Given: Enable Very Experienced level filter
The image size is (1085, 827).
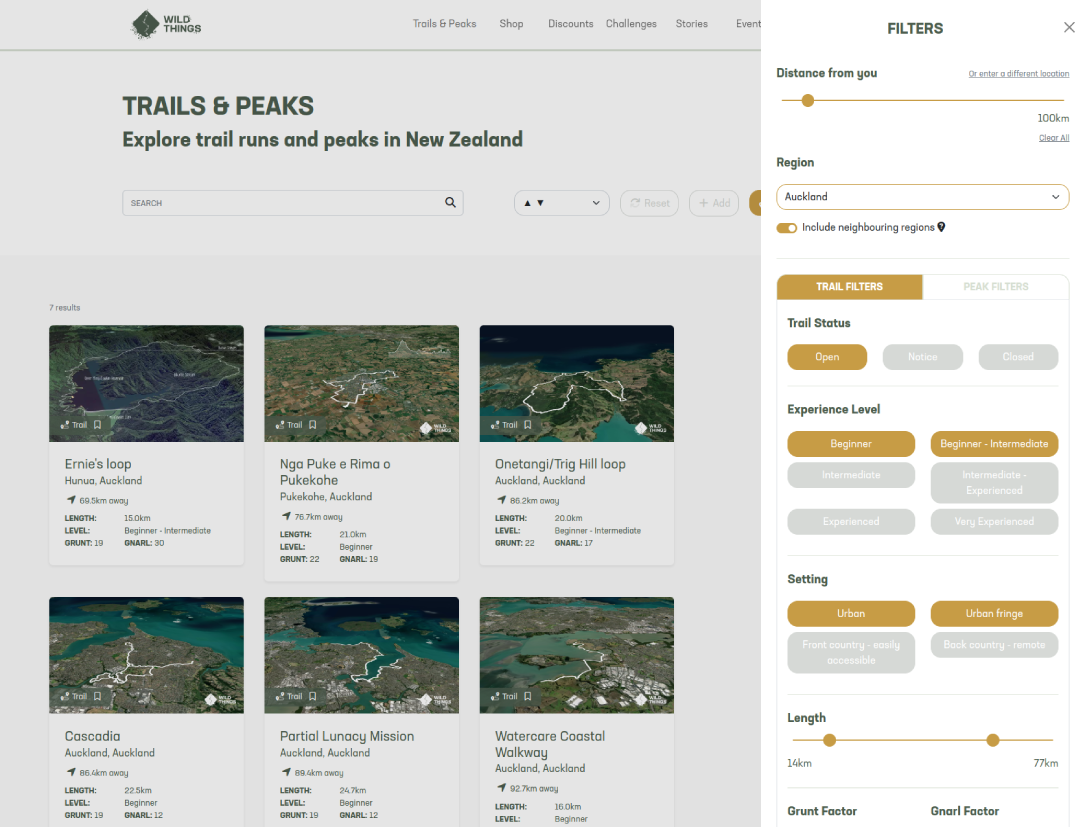Looking at the screenshot, I should coord(994,522).
